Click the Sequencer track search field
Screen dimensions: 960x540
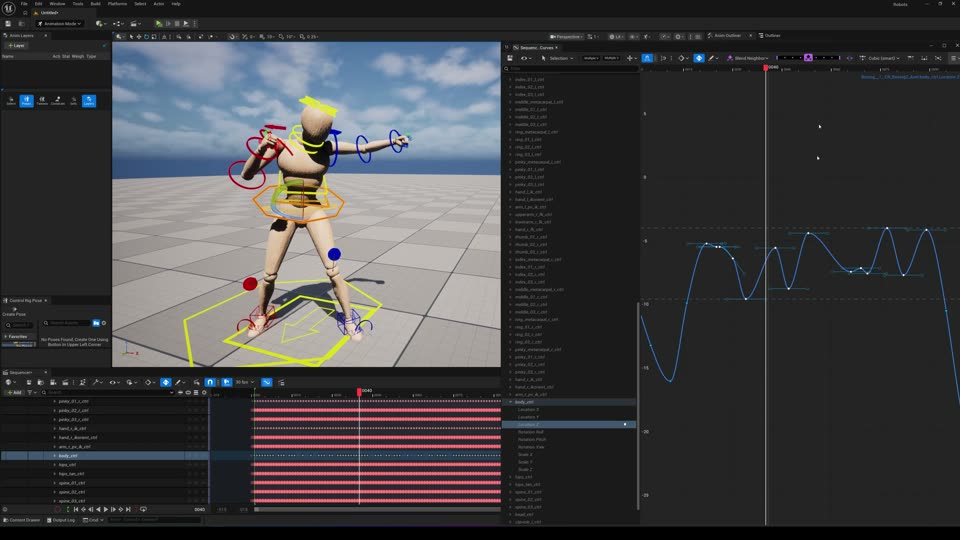pos(108,392)
